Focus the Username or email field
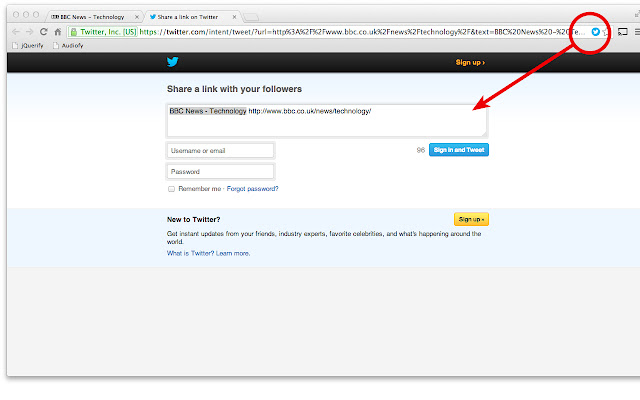640x400 pixels. coord(220,151)
